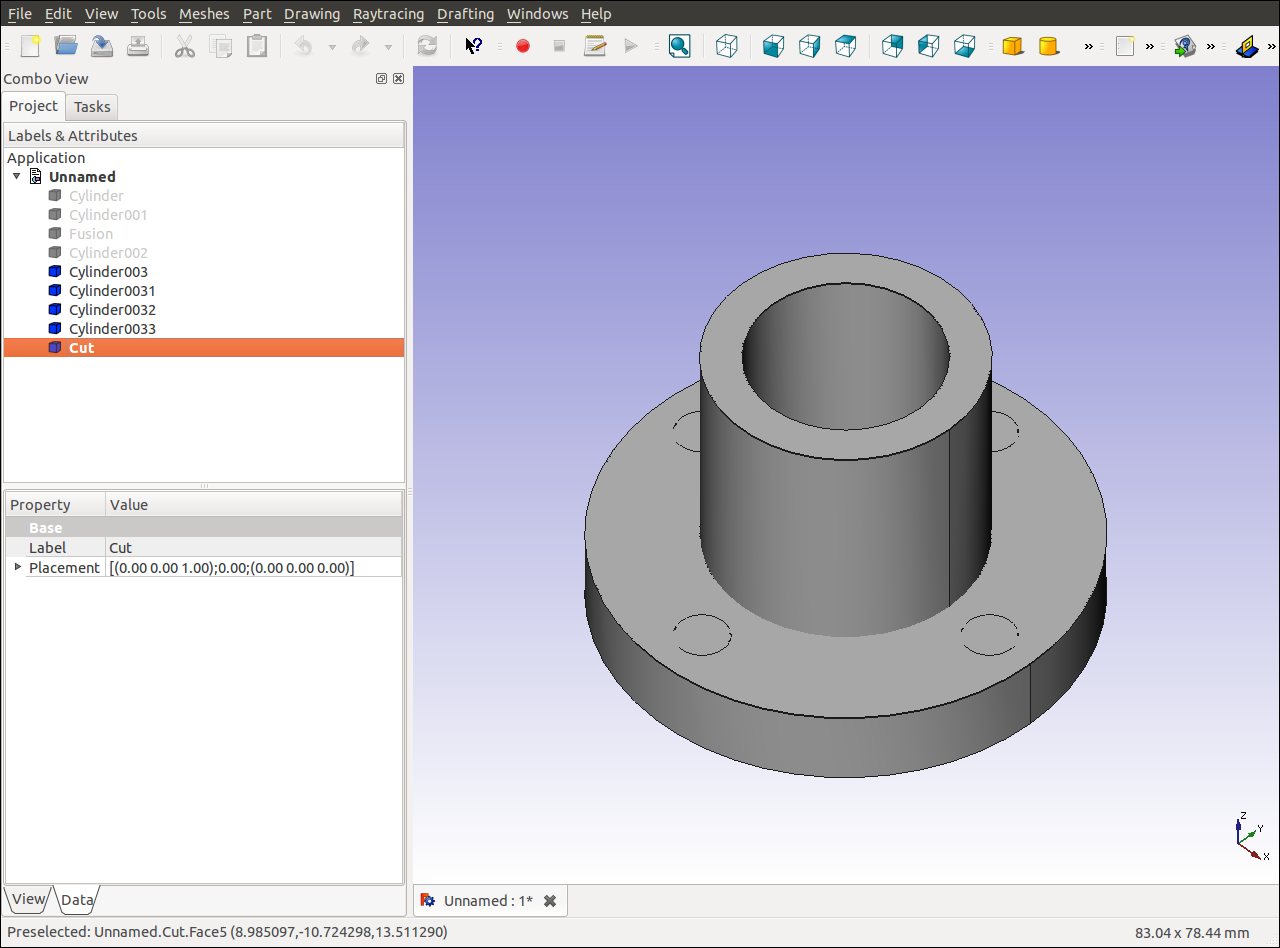This screenshot has width=1280, height=948.
Task: Click the Execute macro play icon
Action: click(631, 46)
